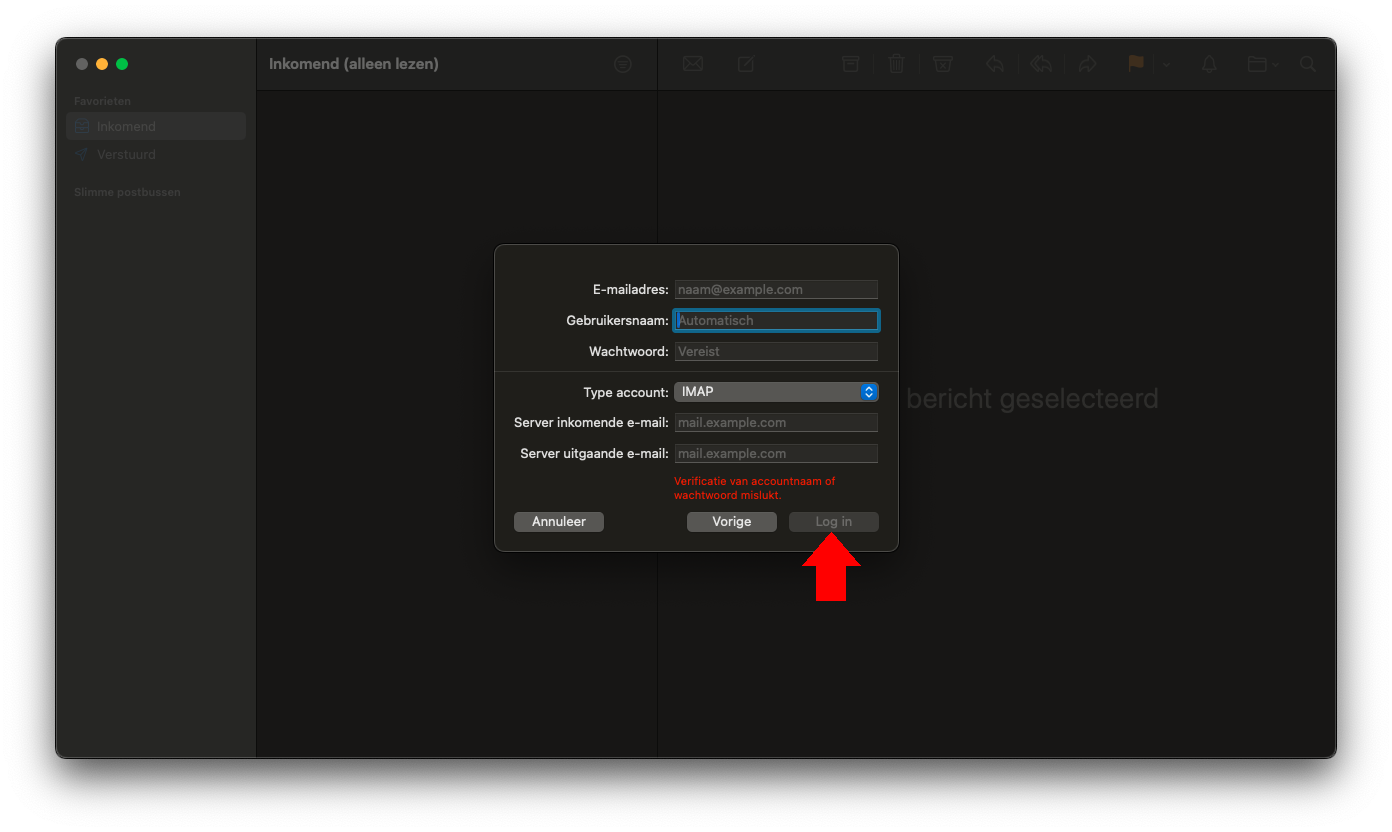1392x832 pixels.
Task: Select the Reply icon
Action: pos(995,63)
